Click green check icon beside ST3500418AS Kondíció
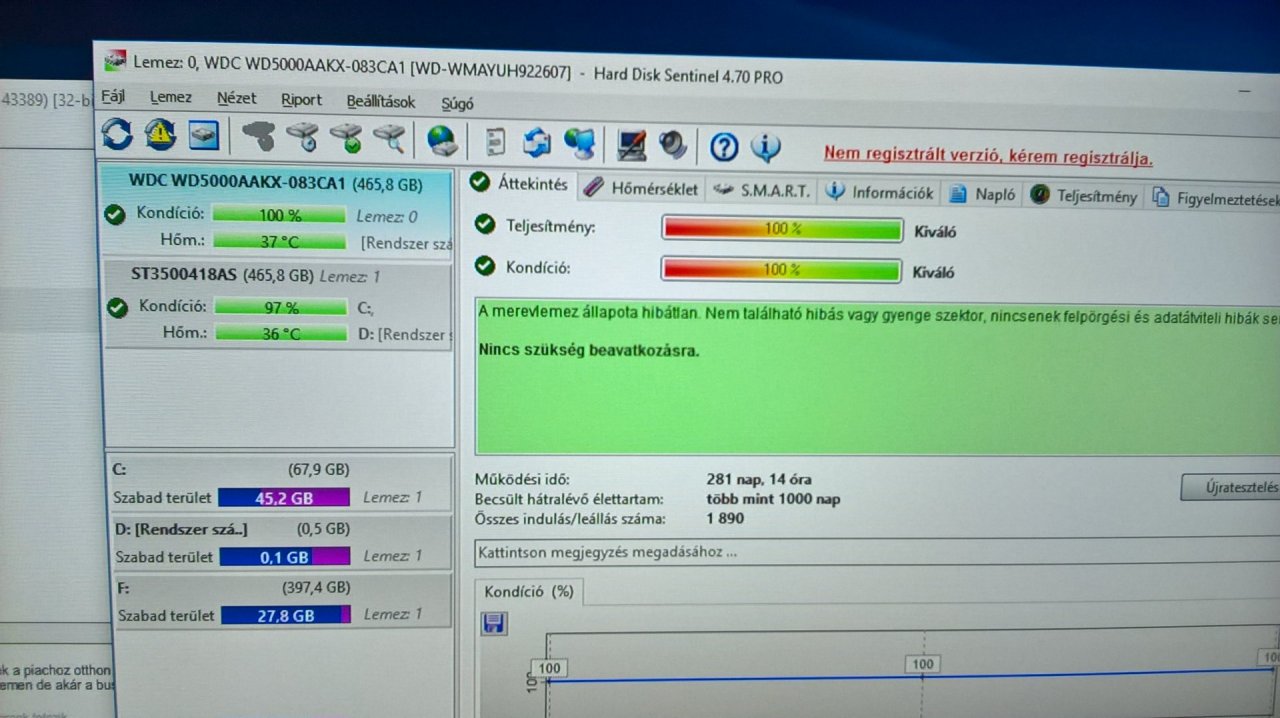1280x718 pixels. pyautogui.click(x=117, y=307)
